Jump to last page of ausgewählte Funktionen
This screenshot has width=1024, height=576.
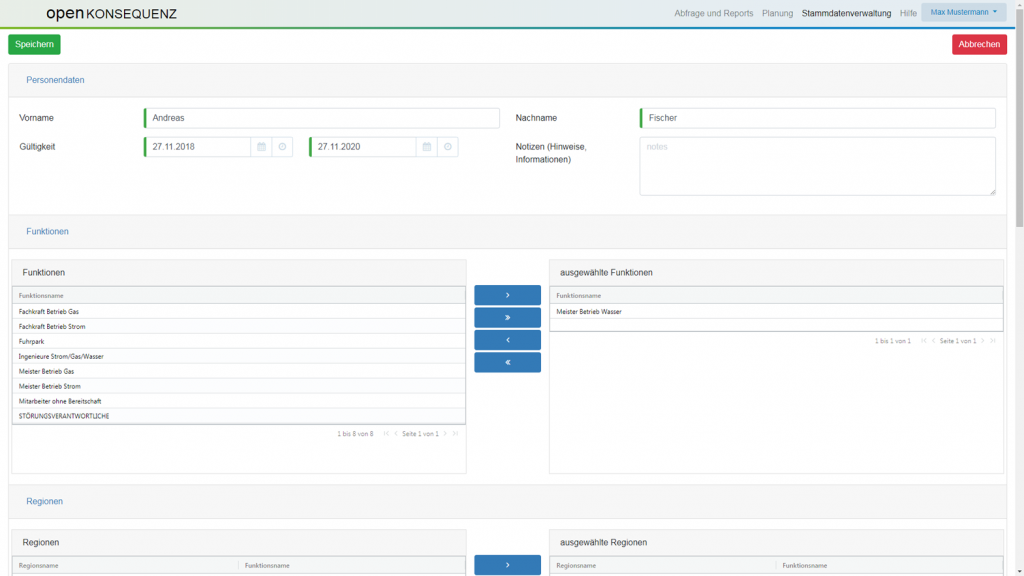point(993,341)
